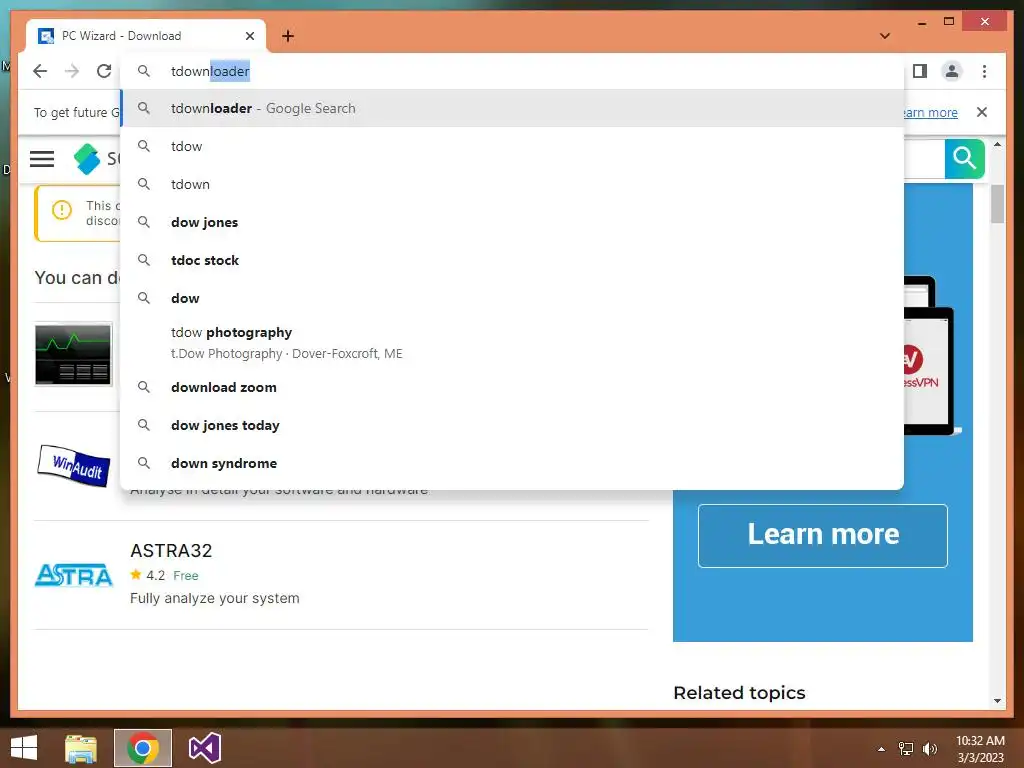Show hidden system tray icons
The width and height of the screenshot is (1024, 768).
882,749
